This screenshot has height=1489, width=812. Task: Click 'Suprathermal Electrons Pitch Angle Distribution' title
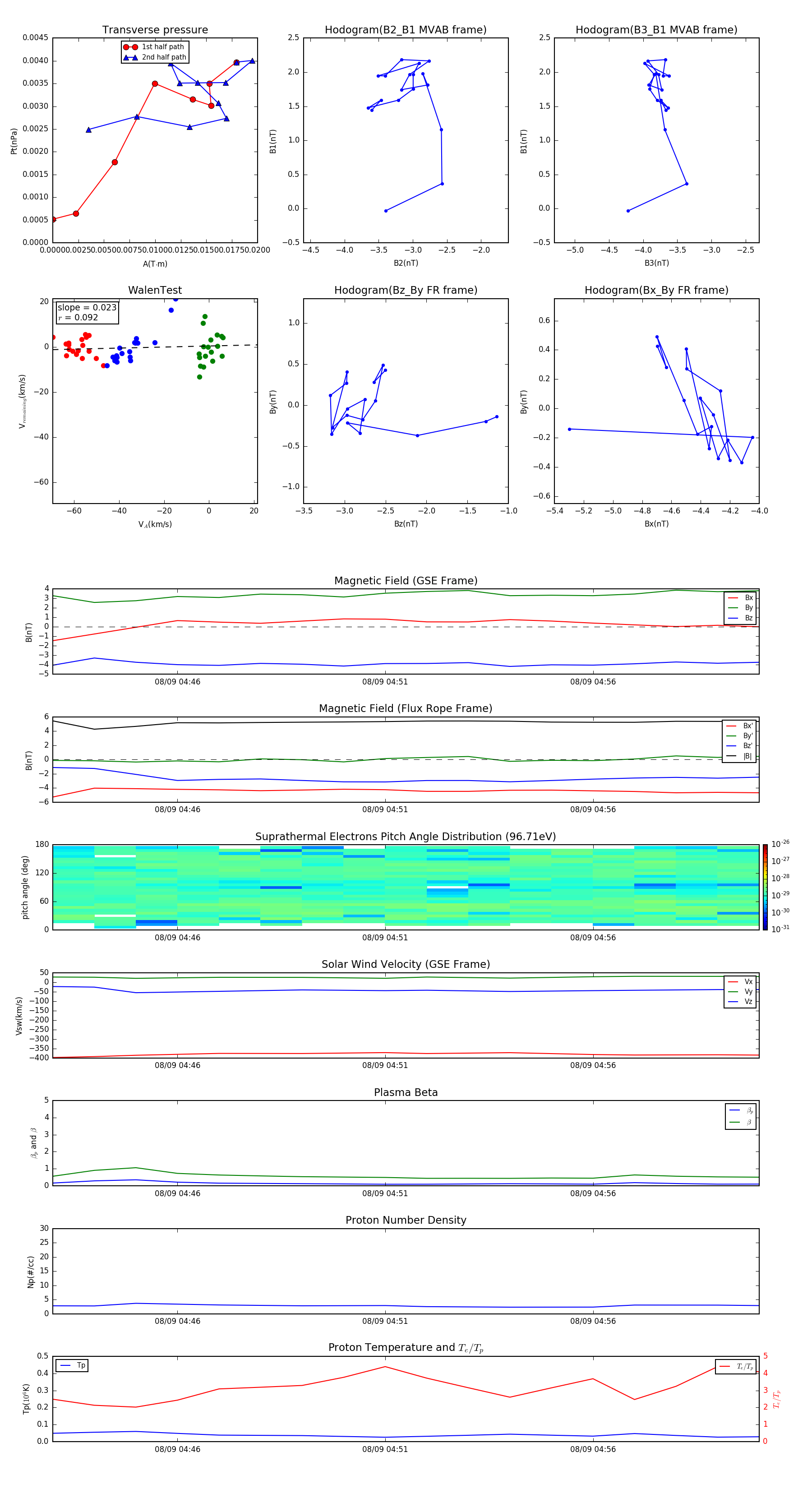[406, 837]
